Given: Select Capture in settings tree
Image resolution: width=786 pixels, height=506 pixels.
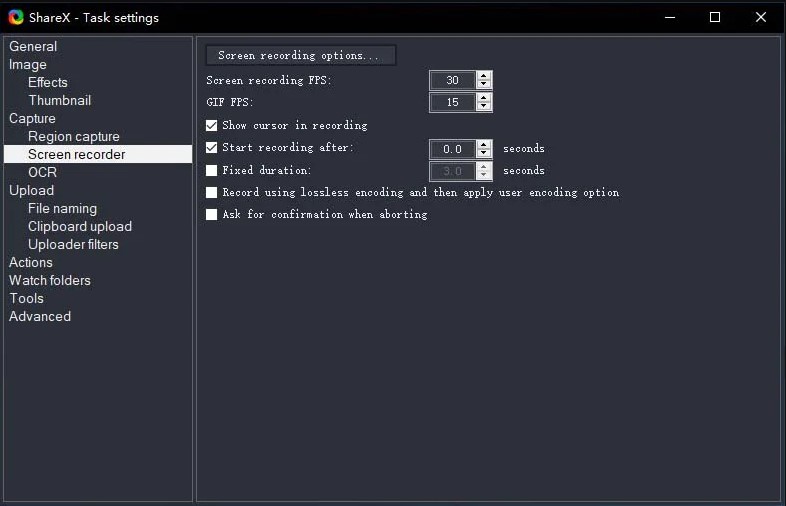Looking at the screenshot, I should click(x=32, y=118).
